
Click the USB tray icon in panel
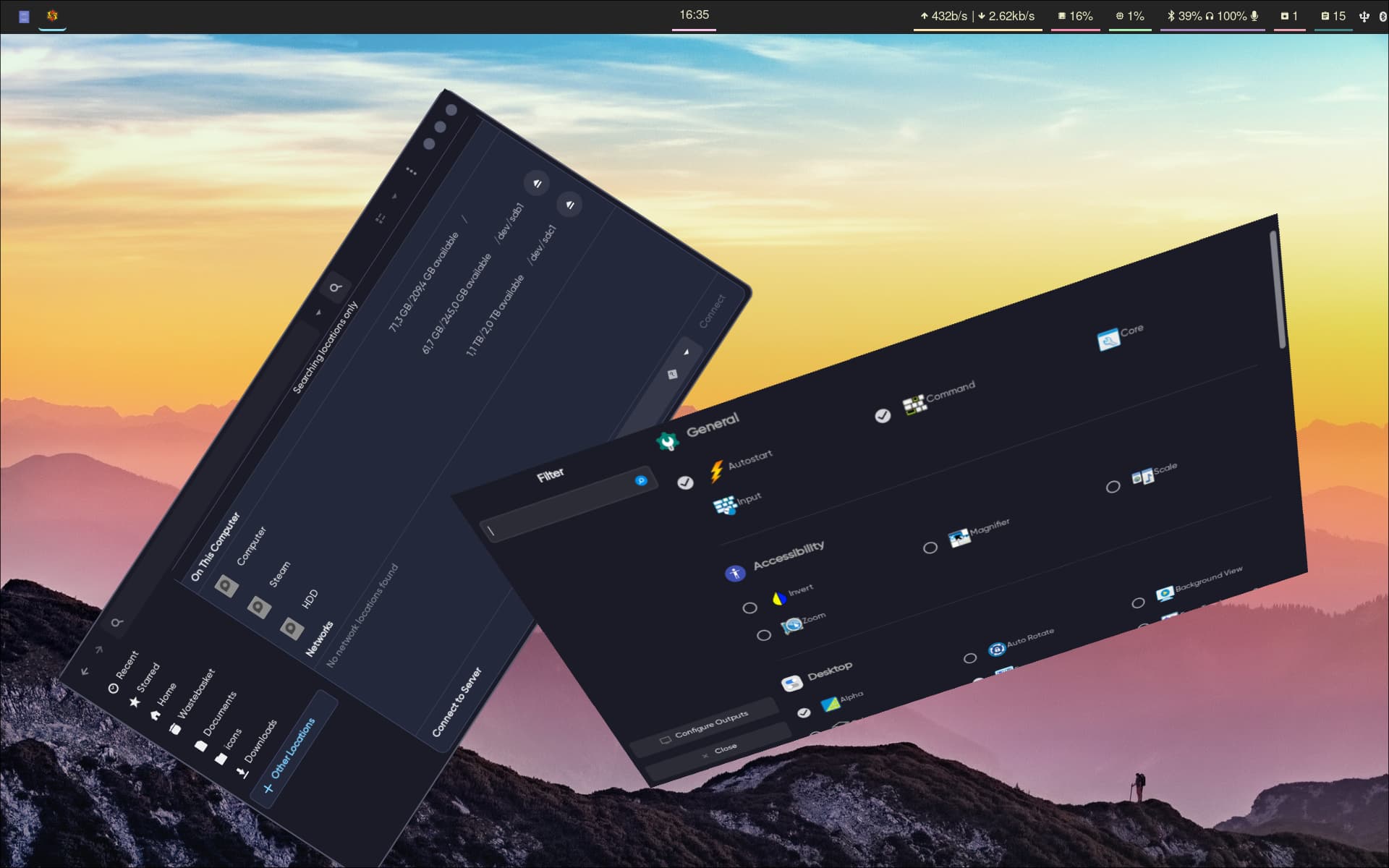tap(1364, 16)
